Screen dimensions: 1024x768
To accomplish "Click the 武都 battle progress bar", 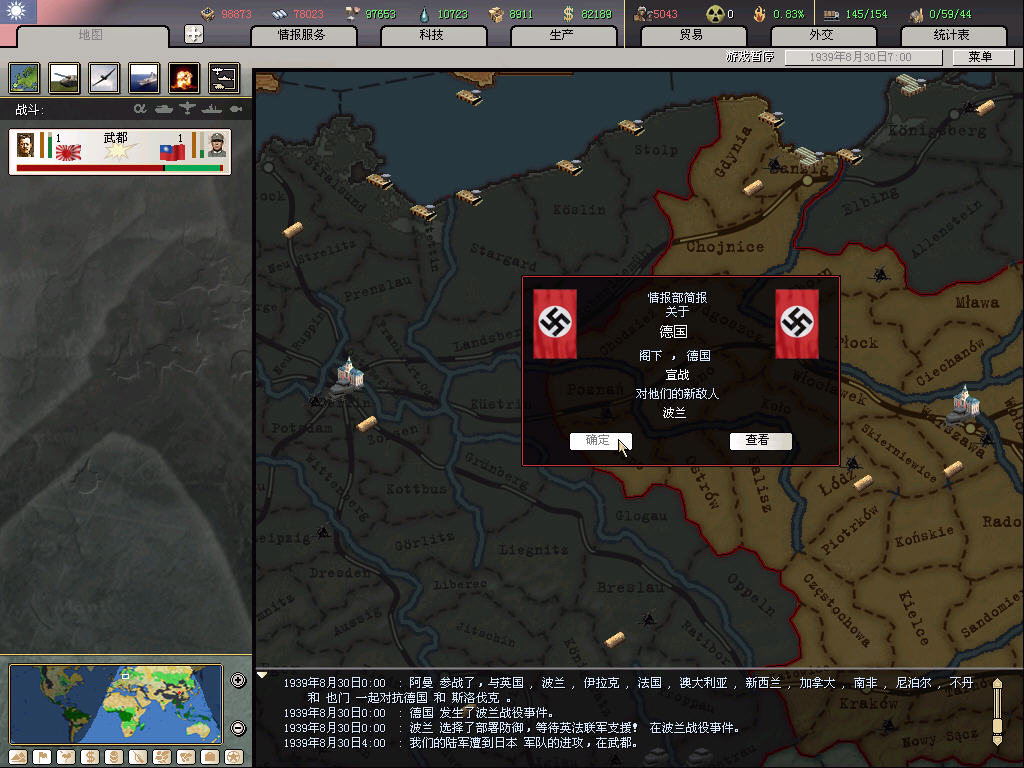I will tap(120, 168).
